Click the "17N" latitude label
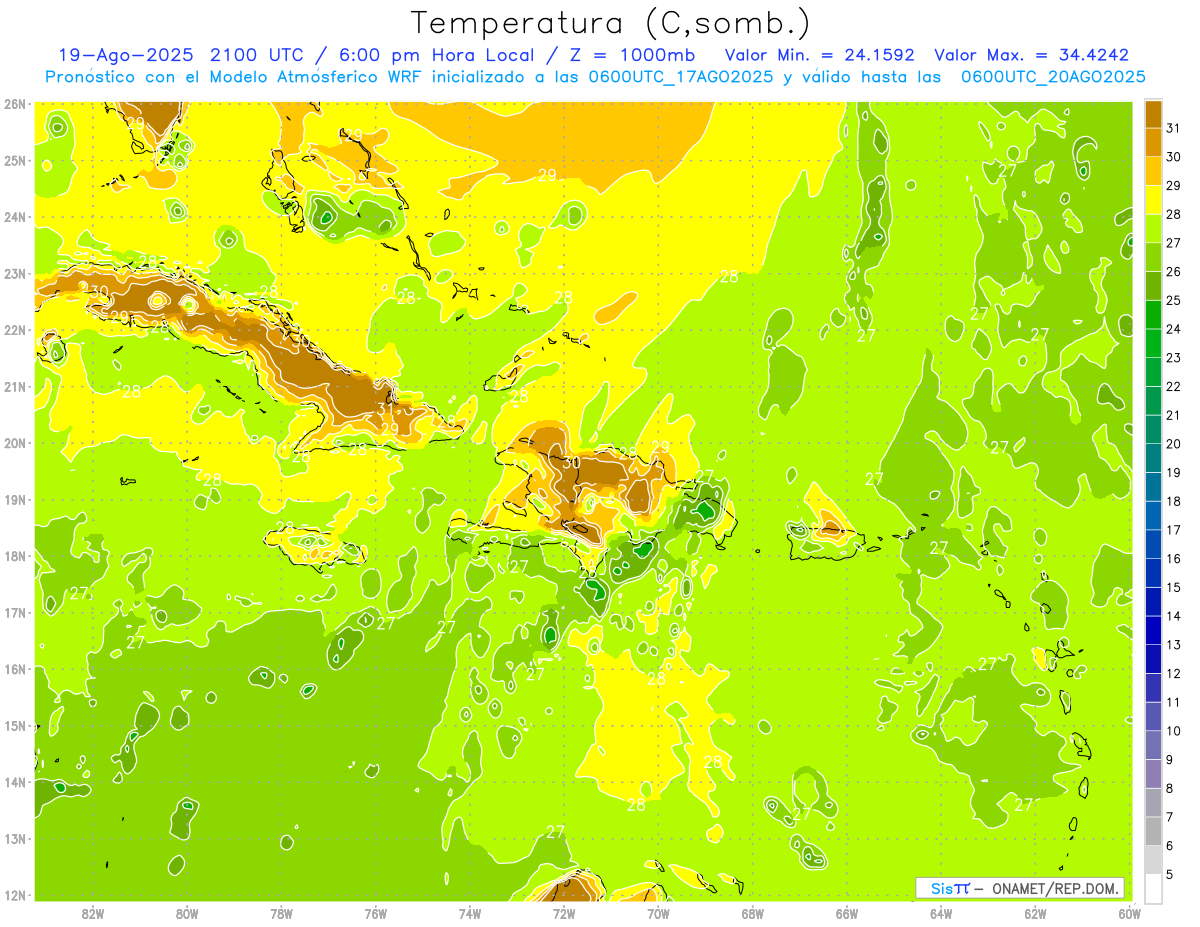The height and width of the screenshot is (927, 1200). coord(15,613)
